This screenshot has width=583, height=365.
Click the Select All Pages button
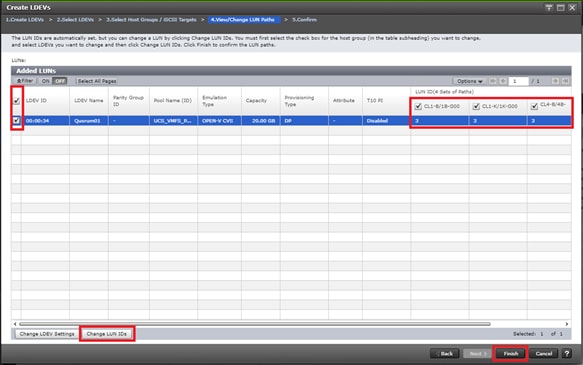(x=97, y=81)
